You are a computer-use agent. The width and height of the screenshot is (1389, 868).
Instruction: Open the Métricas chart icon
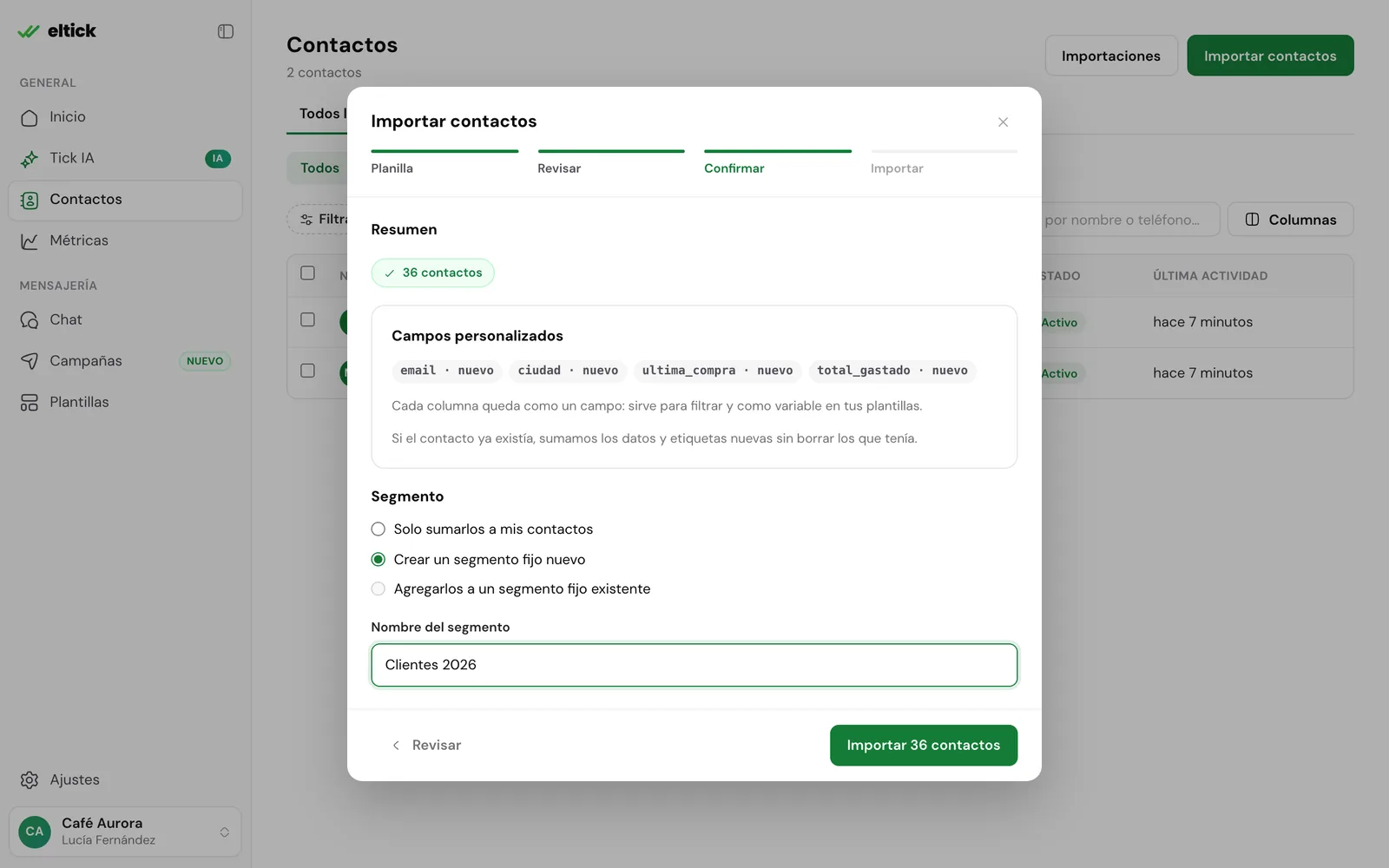coord(30,241)
